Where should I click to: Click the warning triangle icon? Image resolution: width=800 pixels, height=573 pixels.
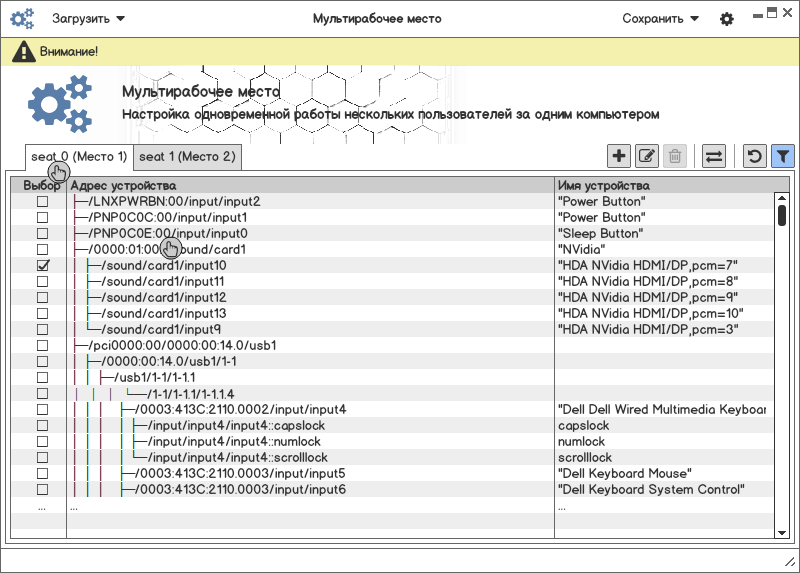click(x=23, y=52)
